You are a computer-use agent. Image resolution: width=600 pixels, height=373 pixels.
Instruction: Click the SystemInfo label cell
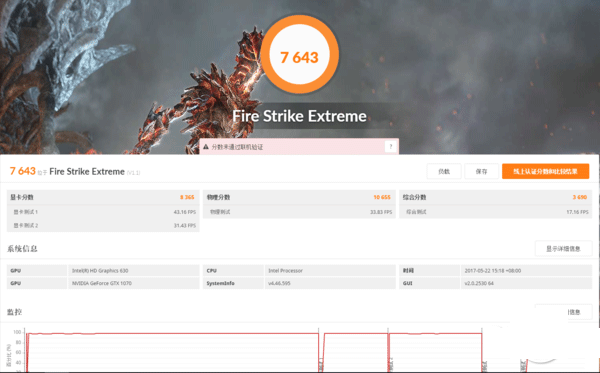click(x=233, y=283)
